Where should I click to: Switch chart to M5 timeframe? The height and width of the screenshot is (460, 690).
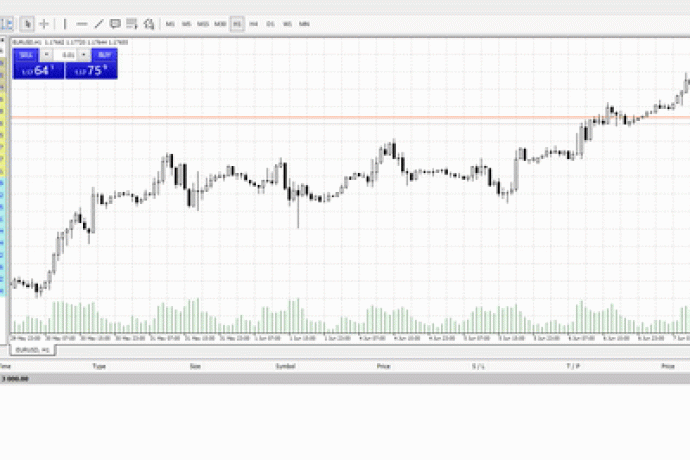point(186,24)
